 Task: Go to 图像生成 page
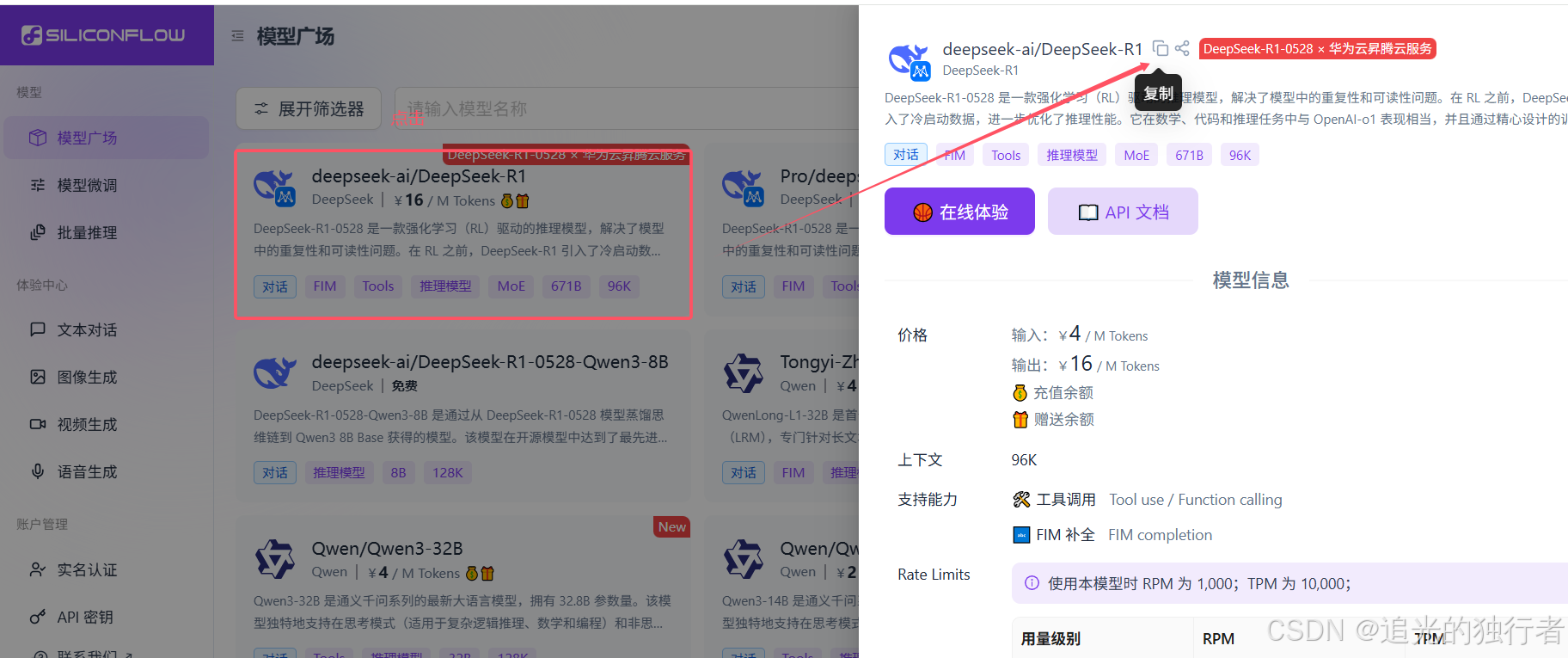(x=106, y=377)
